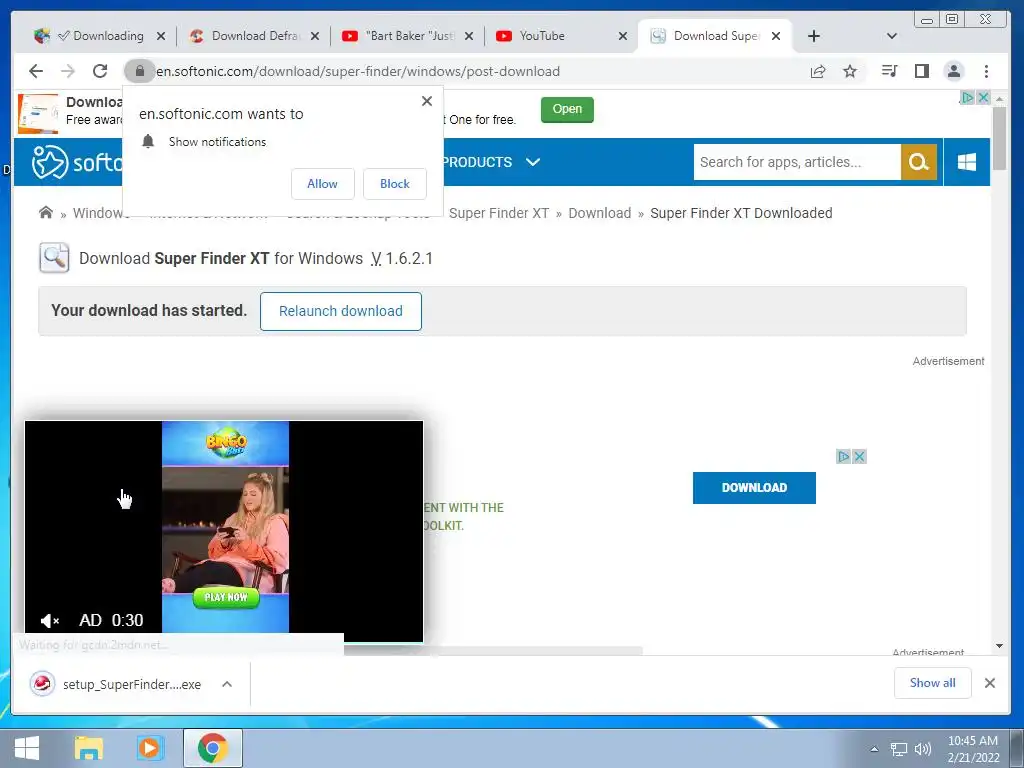The image size is (1024, 768).
Task: Open the Download breadcrumb link
Action: 600,213
